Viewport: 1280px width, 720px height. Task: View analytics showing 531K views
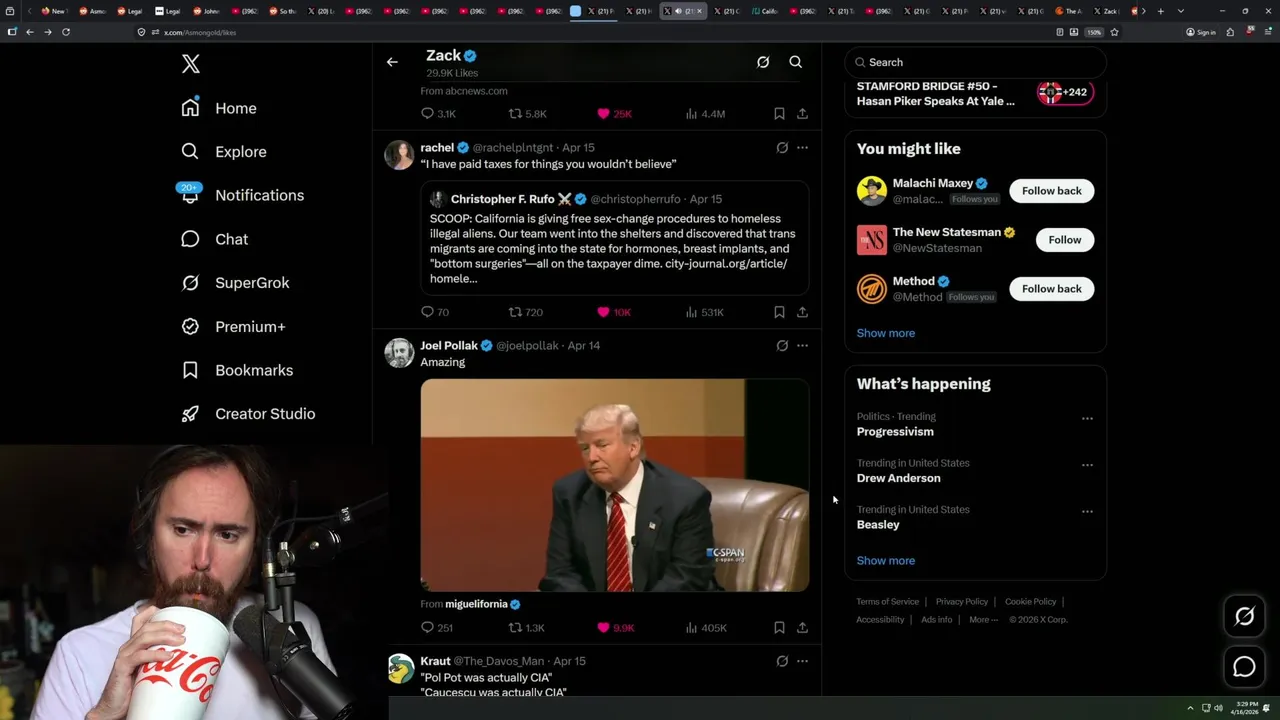[705, 312]
